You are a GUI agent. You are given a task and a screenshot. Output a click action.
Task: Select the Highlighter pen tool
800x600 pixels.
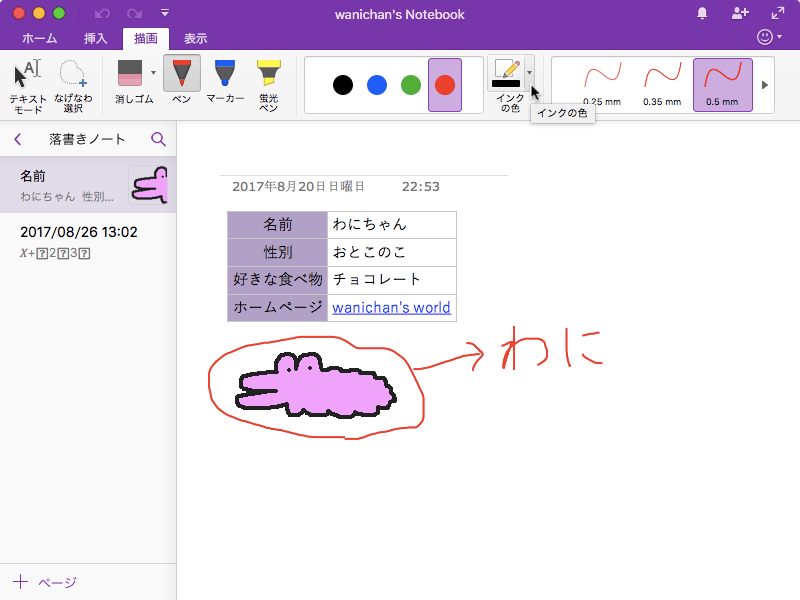(268, 85)
